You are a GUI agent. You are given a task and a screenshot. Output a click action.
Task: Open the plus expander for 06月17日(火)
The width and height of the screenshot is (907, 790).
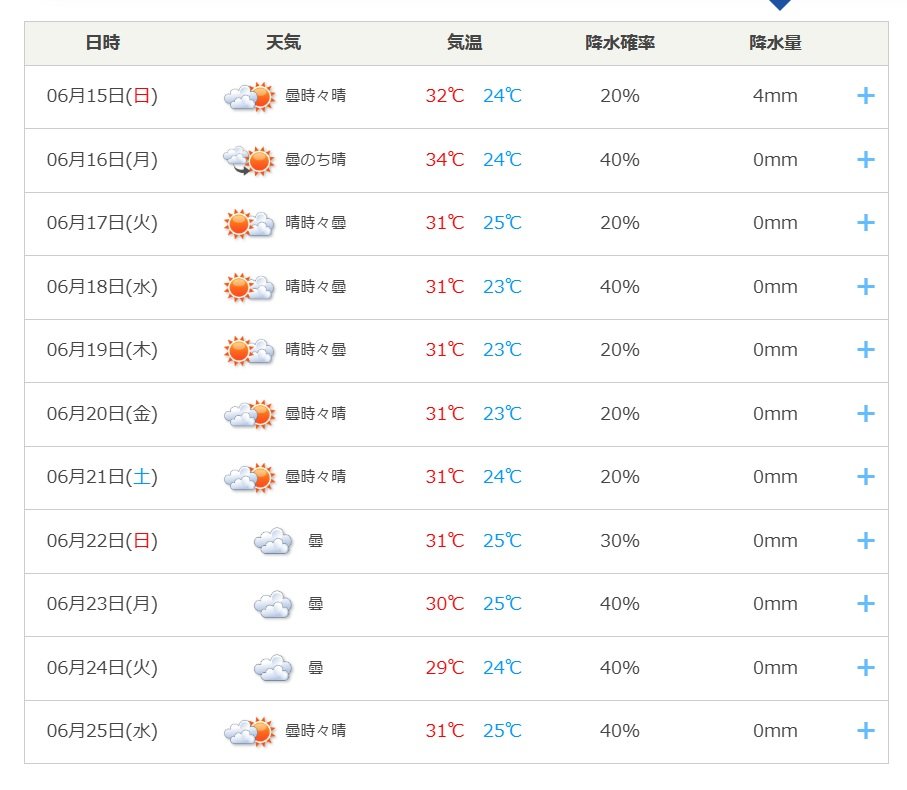865,223
